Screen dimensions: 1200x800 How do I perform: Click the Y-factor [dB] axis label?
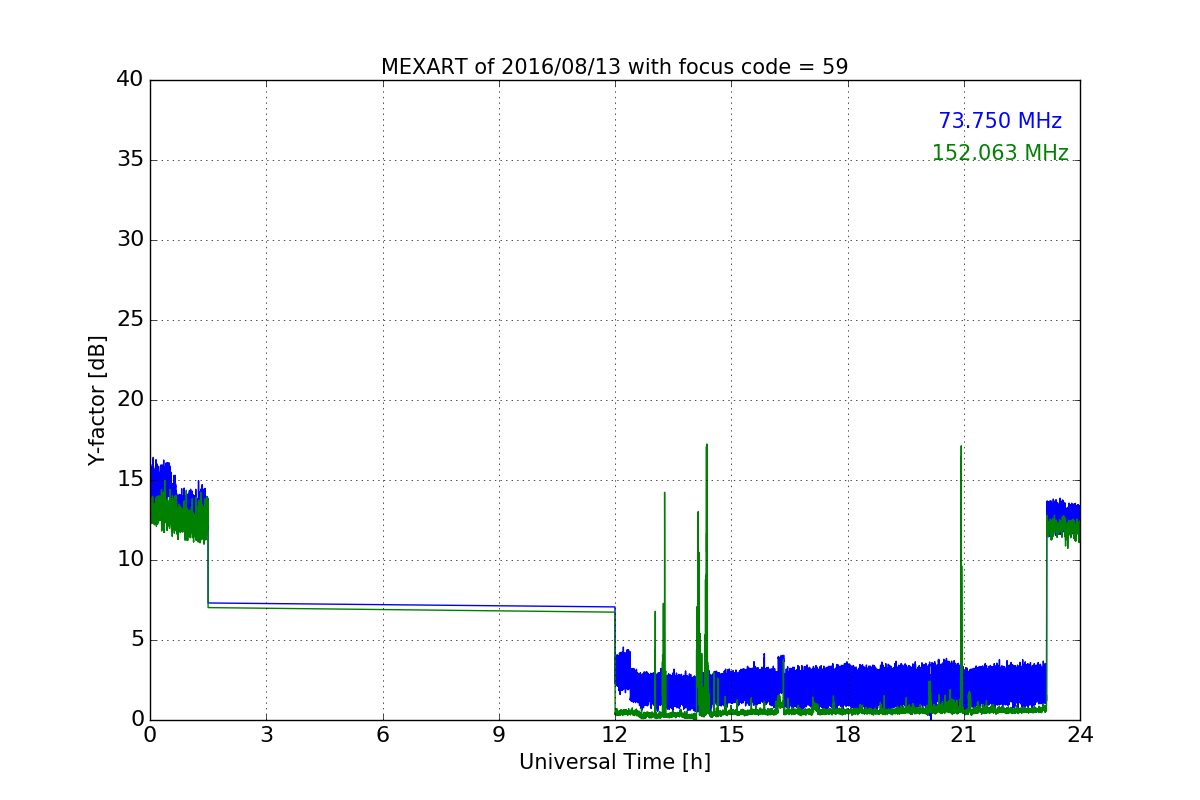[97, 400]
